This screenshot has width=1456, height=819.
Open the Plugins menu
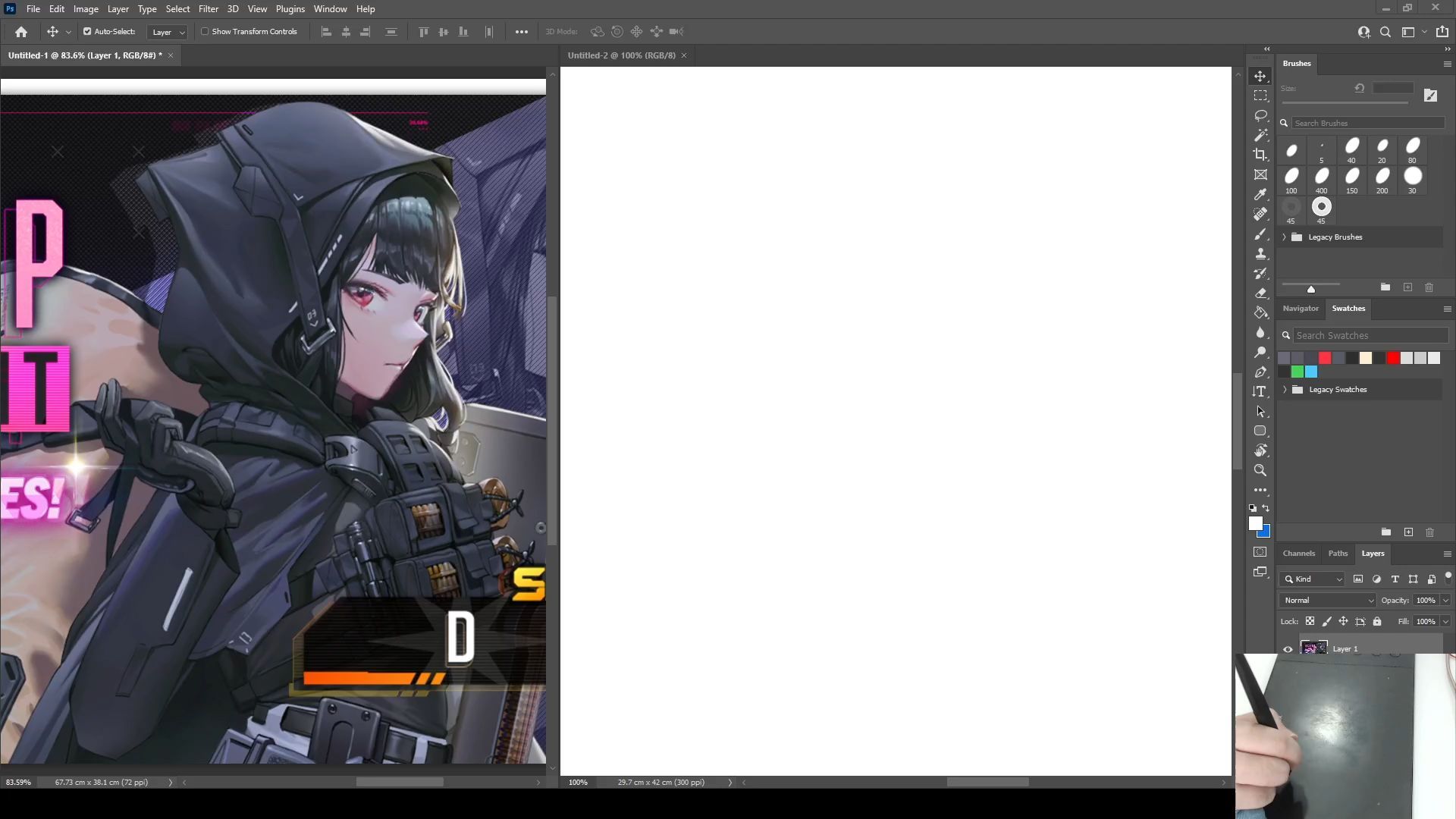[290, 9]
